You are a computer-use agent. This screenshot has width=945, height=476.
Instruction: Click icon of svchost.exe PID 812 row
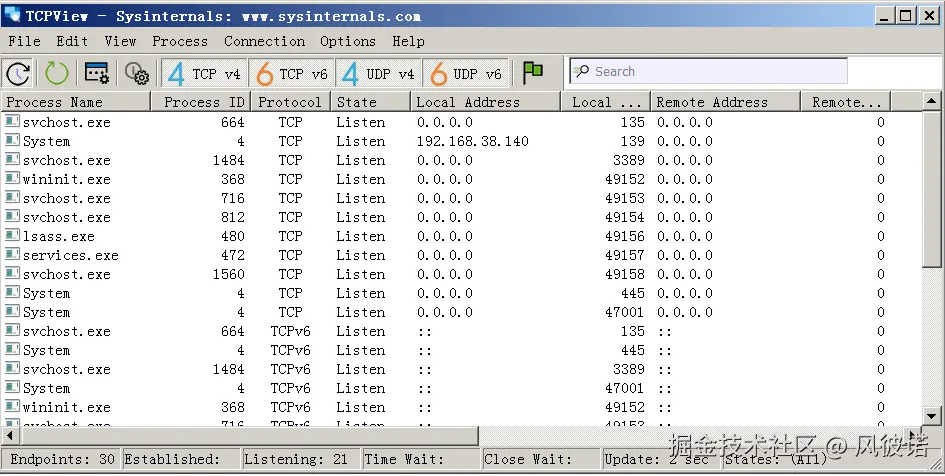coord(12,216)
